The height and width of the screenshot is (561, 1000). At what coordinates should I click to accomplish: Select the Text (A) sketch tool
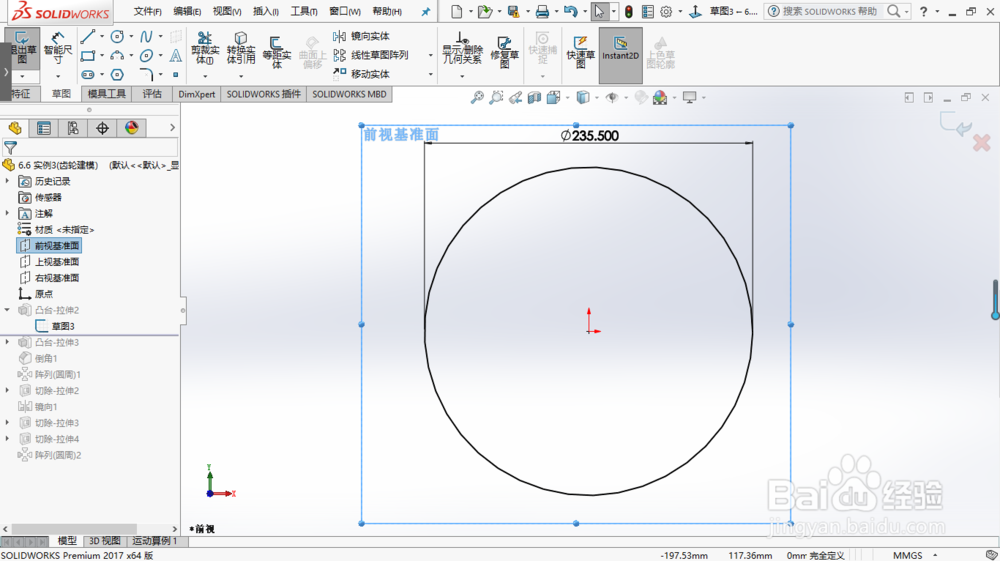click(x=176, y=56)
